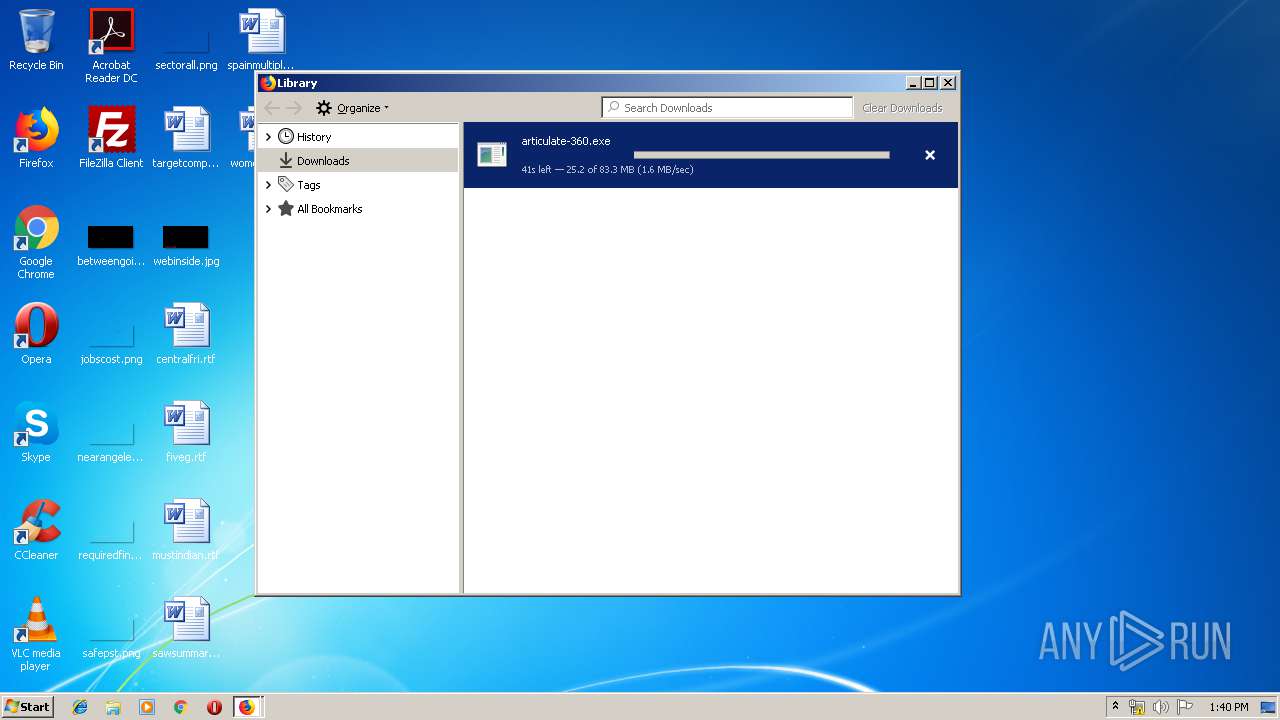Select sectorall.png desktop file

[186, 46]
